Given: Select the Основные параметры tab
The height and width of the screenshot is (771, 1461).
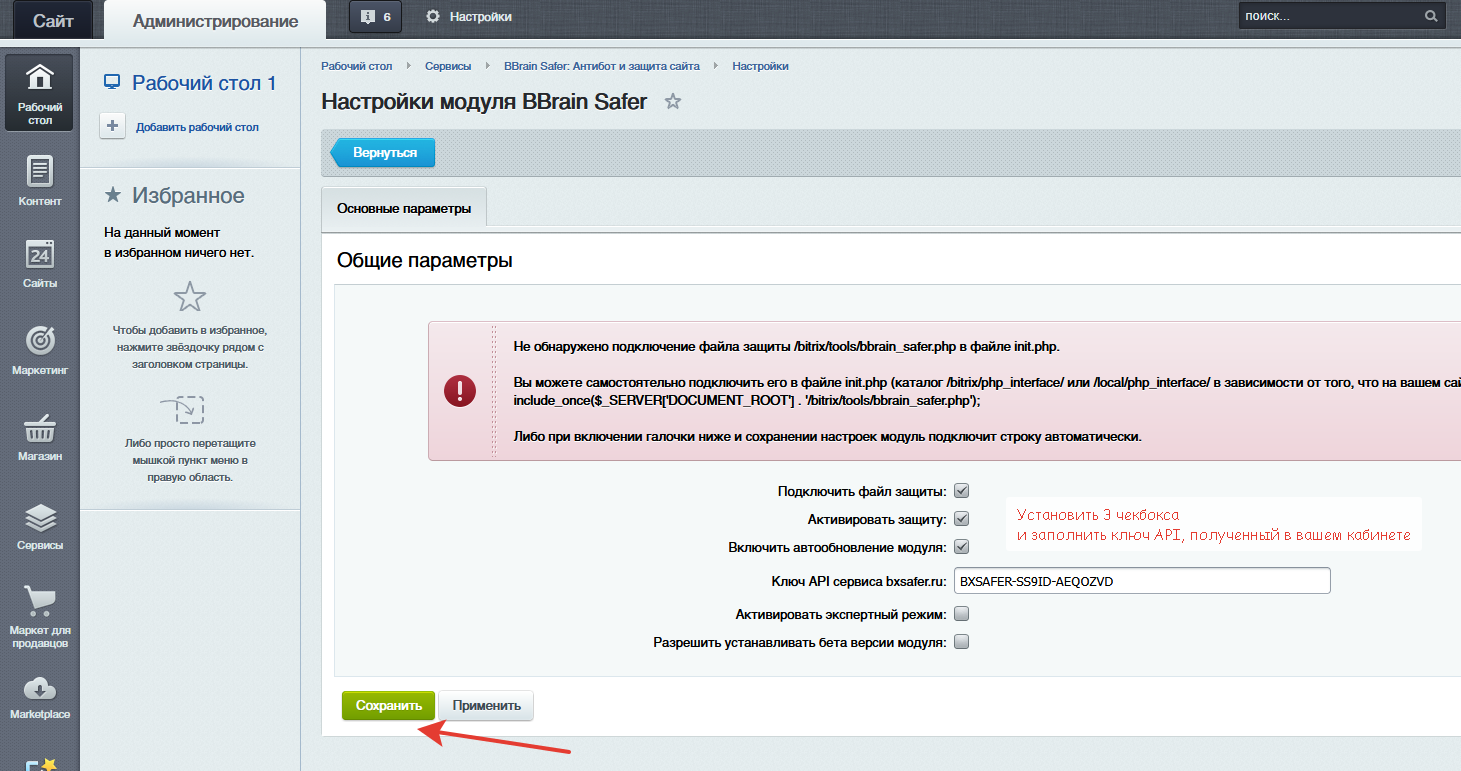Looking at the screenshot, I should pos(403,209).
